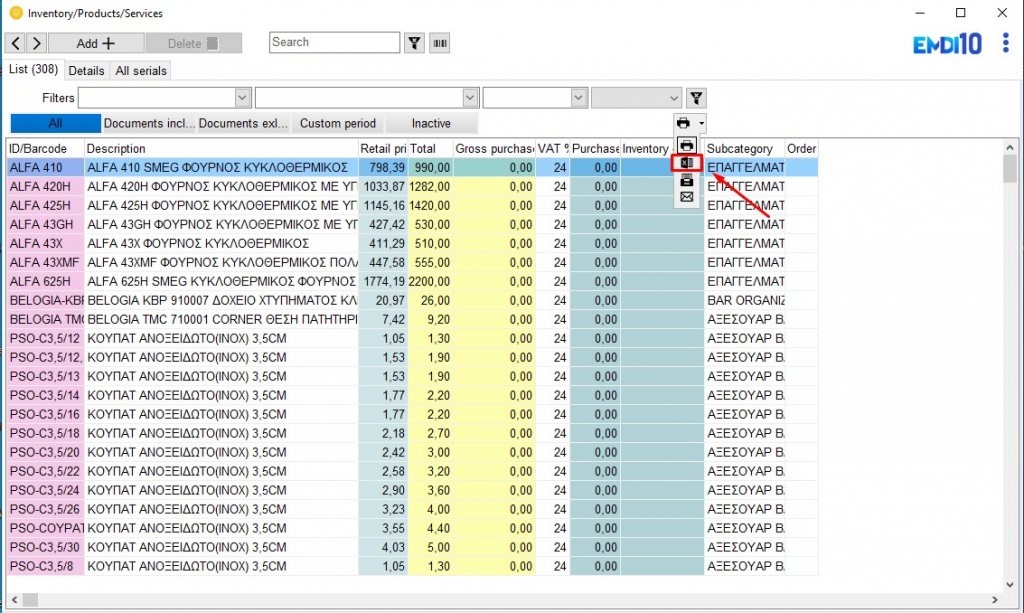
Task: Click the printer icon above the table
Action: click(683, 123)
